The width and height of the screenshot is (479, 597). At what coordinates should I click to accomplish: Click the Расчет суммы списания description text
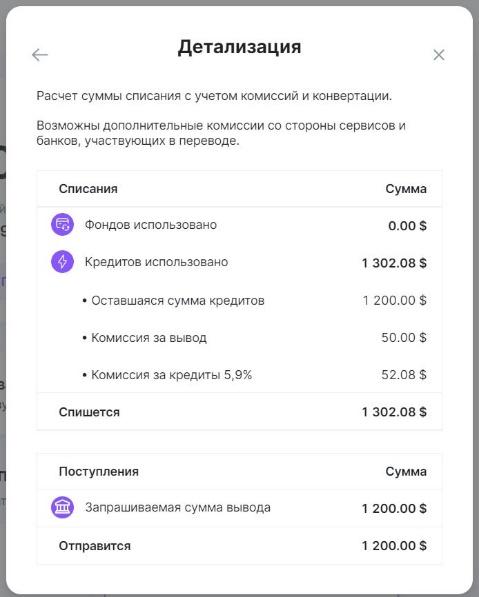(x=214, y=96)
